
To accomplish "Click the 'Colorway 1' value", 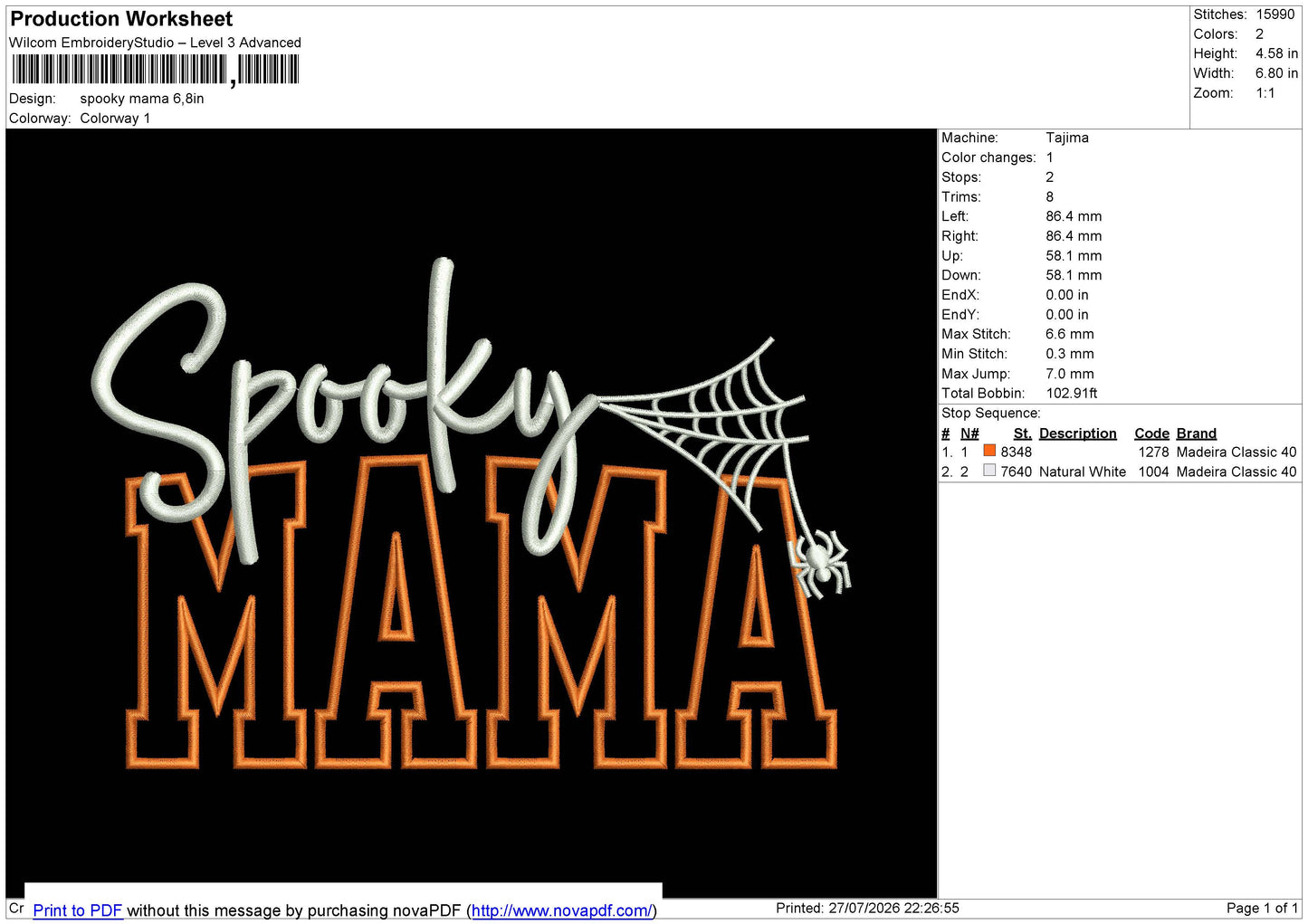I will [115, 119].
